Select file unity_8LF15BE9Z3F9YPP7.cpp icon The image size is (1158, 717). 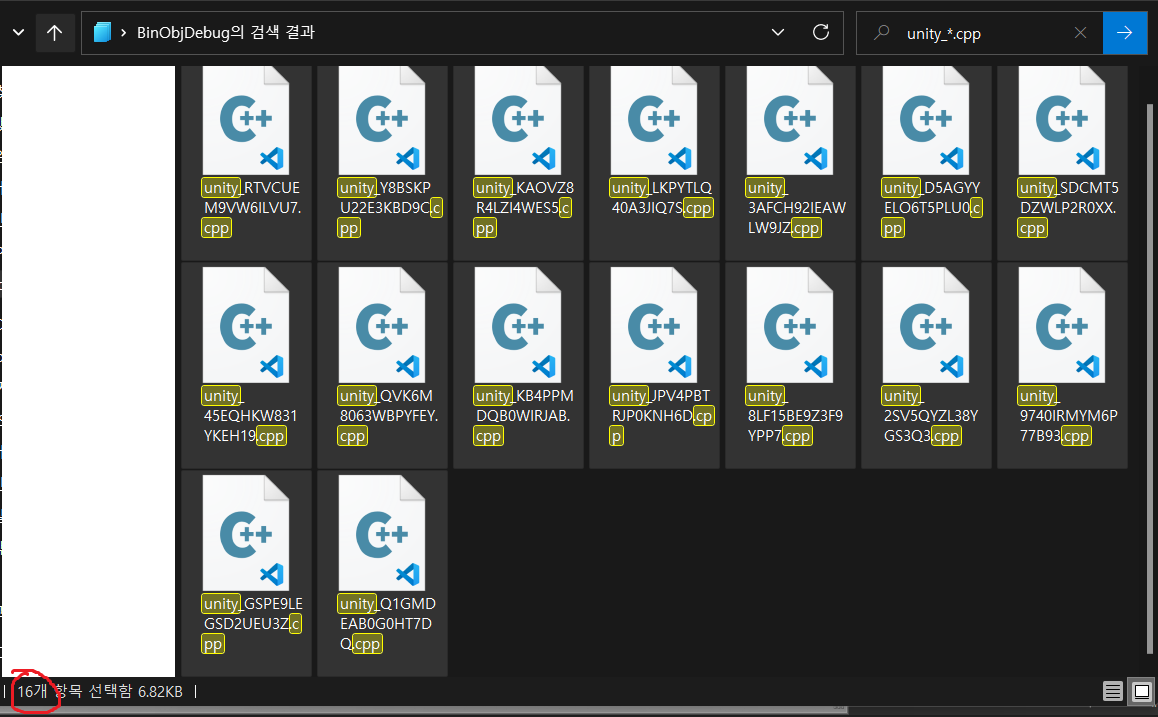pyautogui.click(x=789, y=325)
